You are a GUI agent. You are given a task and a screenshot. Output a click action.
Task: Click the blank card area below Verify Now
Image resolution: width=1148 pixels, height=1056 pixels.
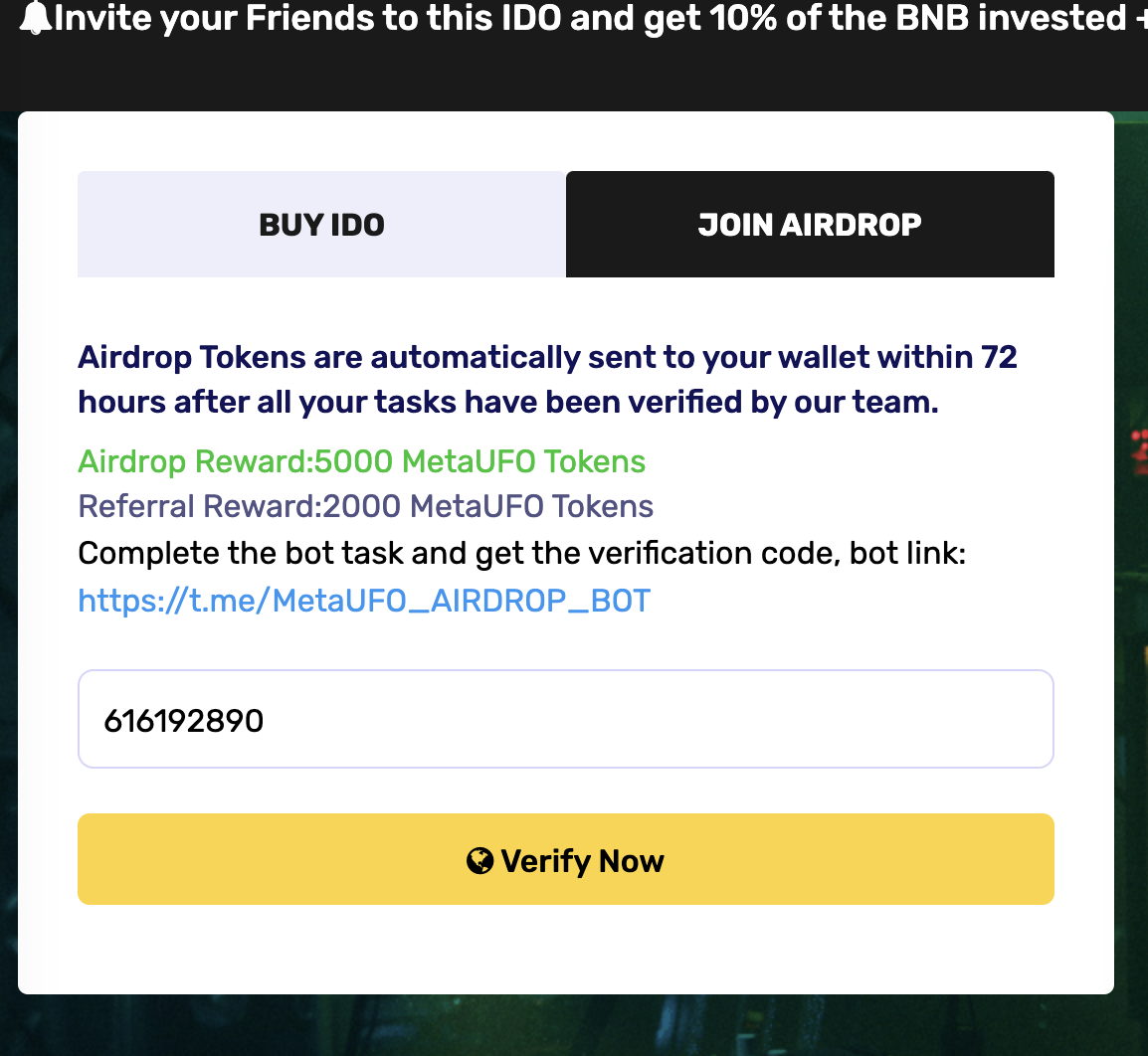pos(565,950)
